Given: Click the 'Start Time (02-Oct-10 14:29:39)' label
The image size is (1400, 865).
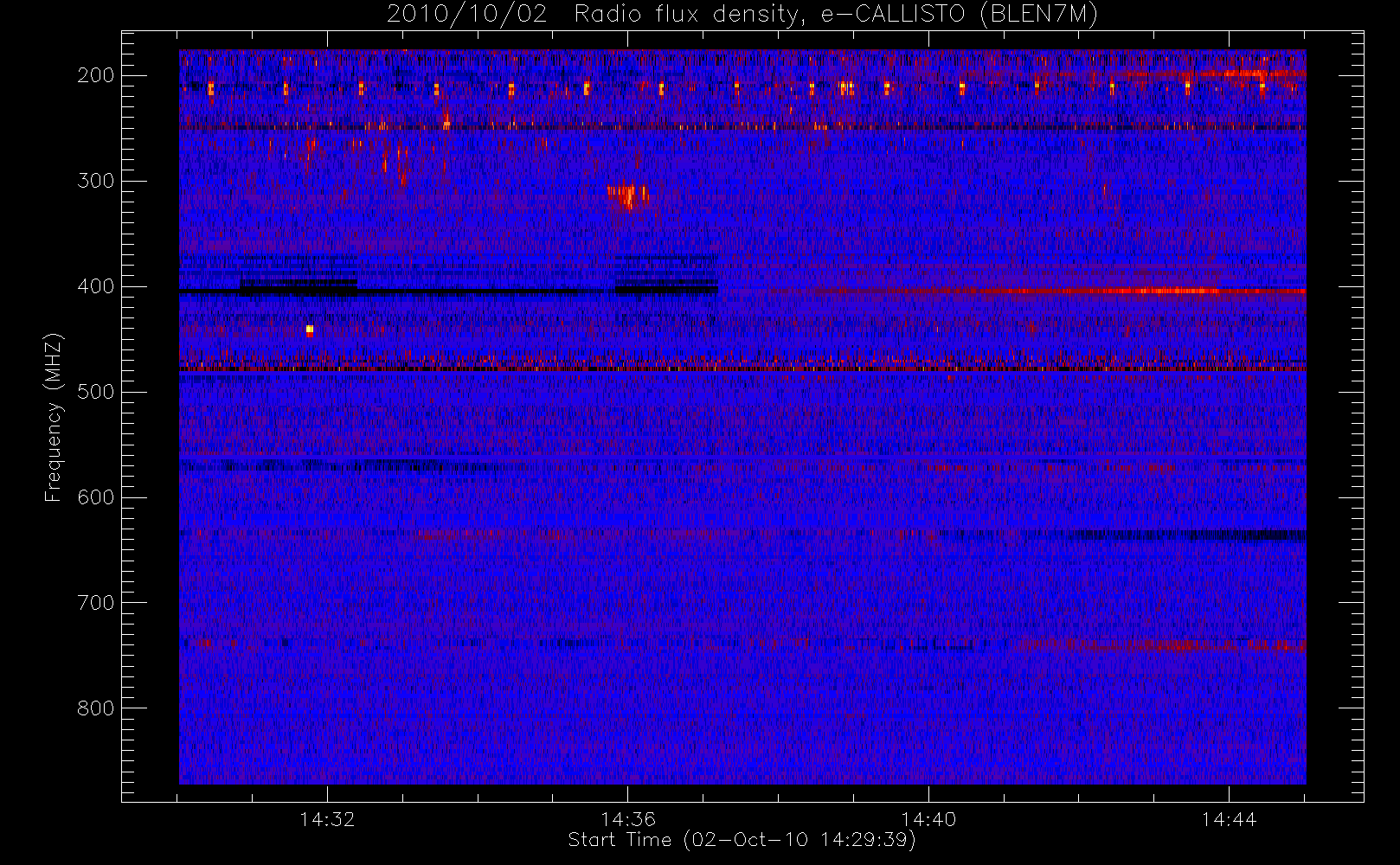Looking at the screenshot, I should [x=742, y=840].
